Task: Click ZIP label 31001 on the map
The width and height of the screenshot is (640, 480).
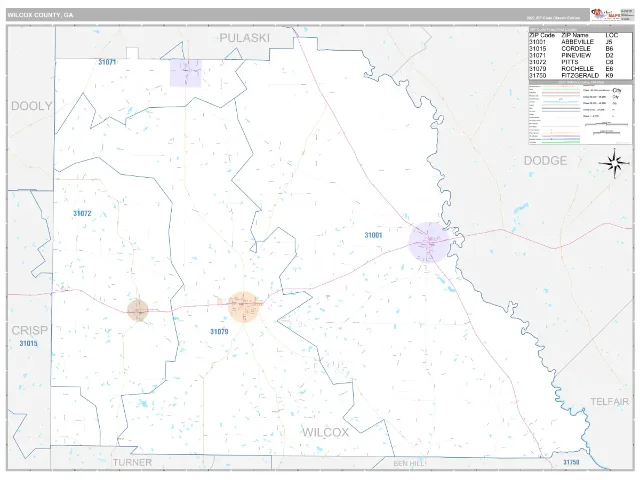Action: (x=373, y=235)
